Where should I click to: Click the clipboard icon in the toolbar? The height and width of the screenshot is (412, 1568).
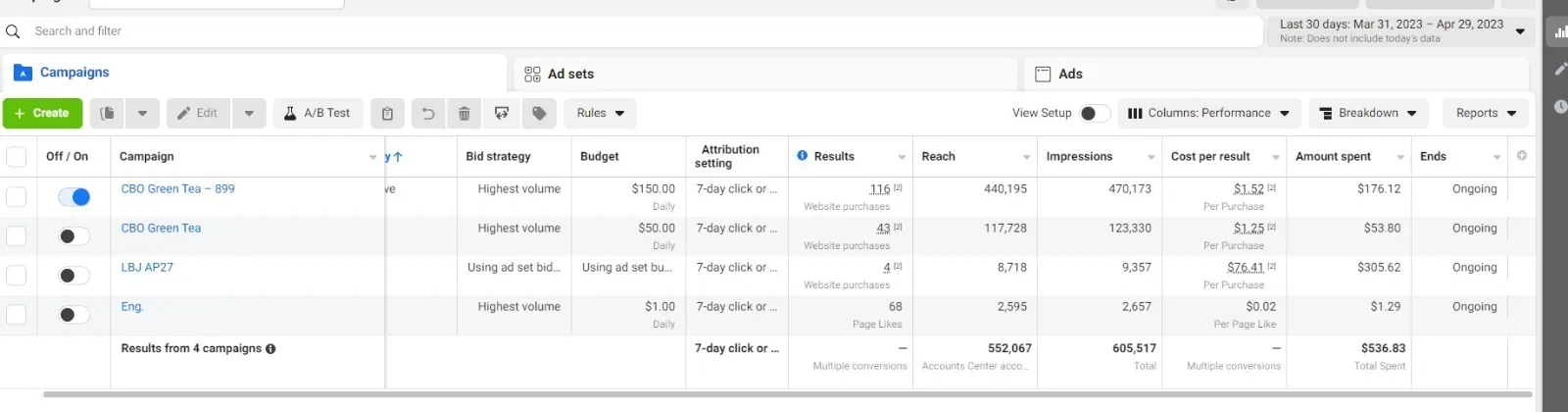point(387,114)
